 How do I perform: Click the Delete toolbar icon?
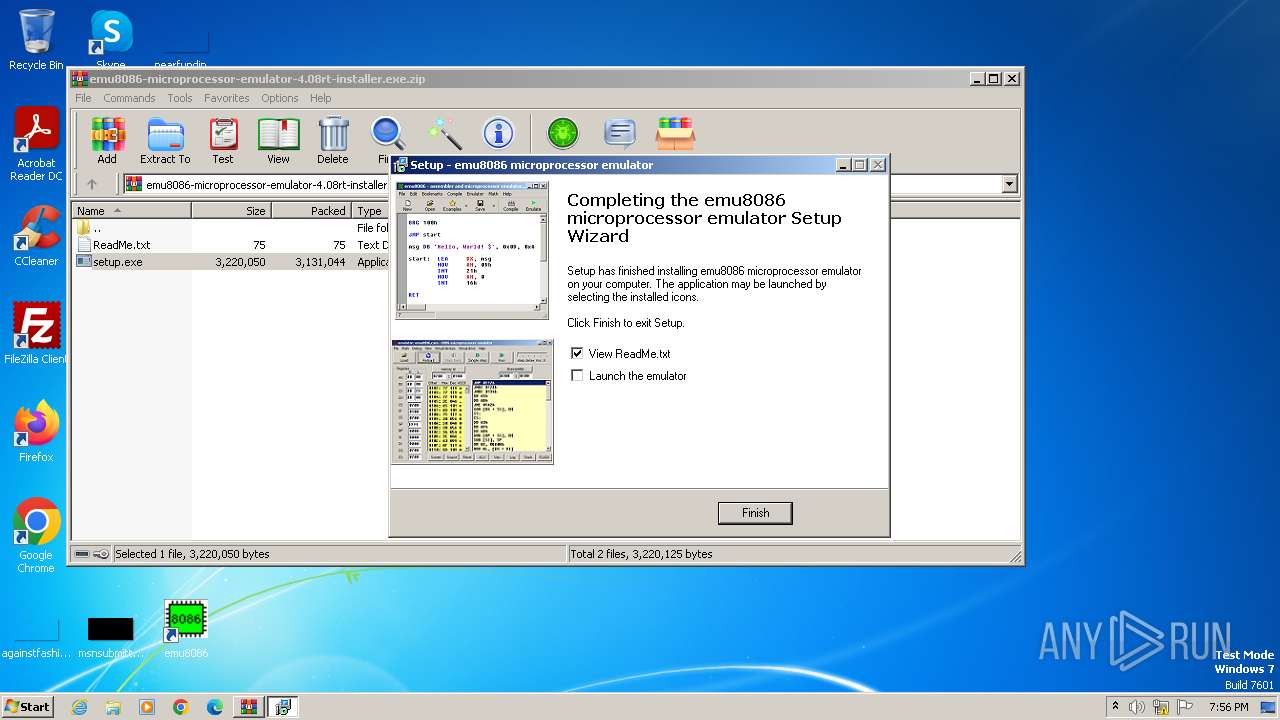coord(333,140)
